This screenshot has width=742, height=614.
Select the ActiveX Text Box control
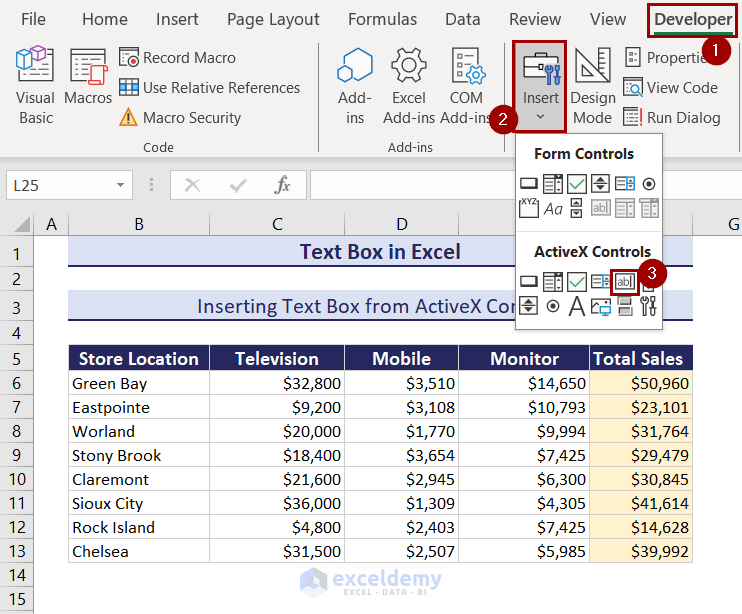[624, 282]
